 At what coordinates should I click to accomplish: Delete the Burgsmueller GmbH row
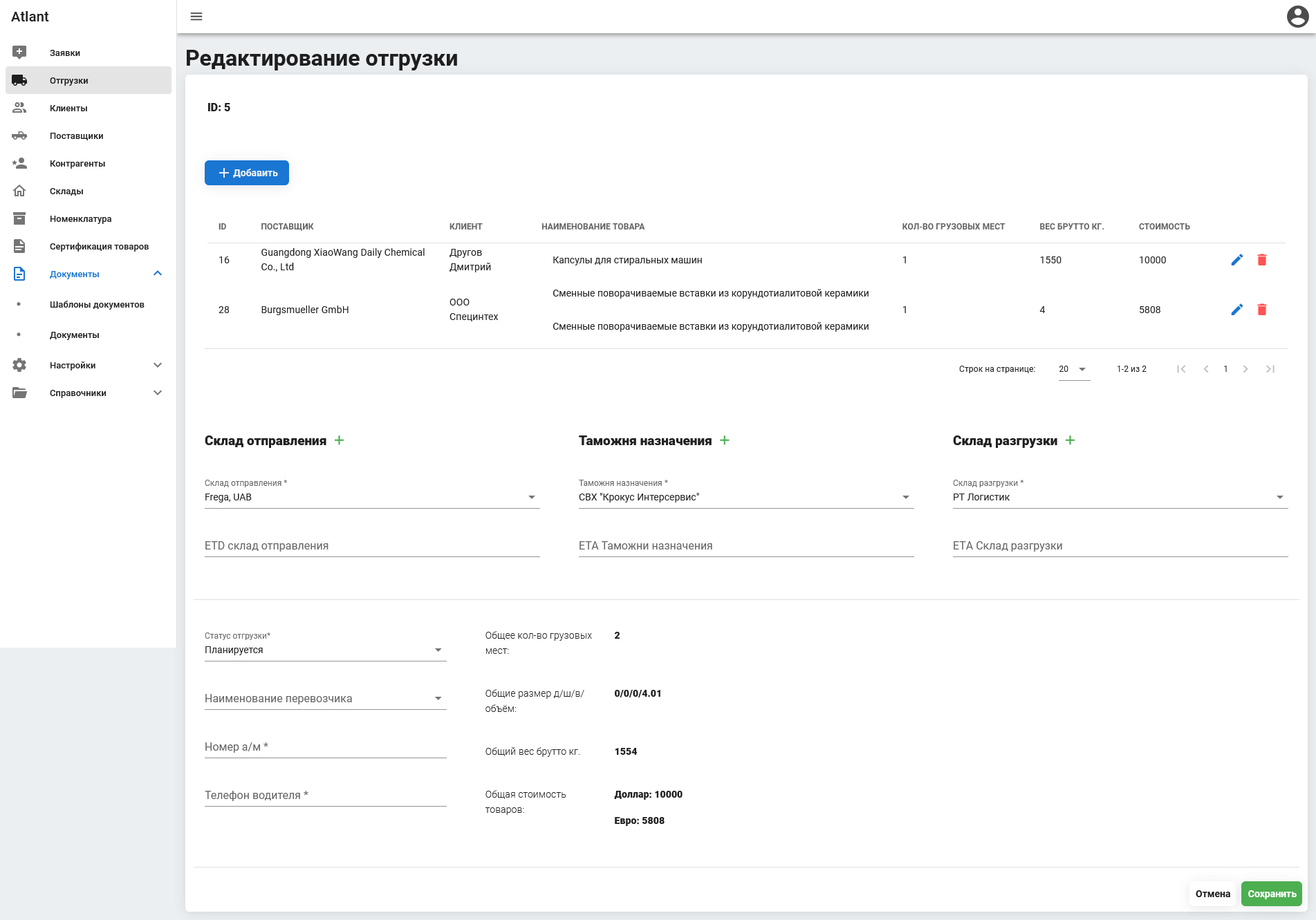pos(1262,310)
